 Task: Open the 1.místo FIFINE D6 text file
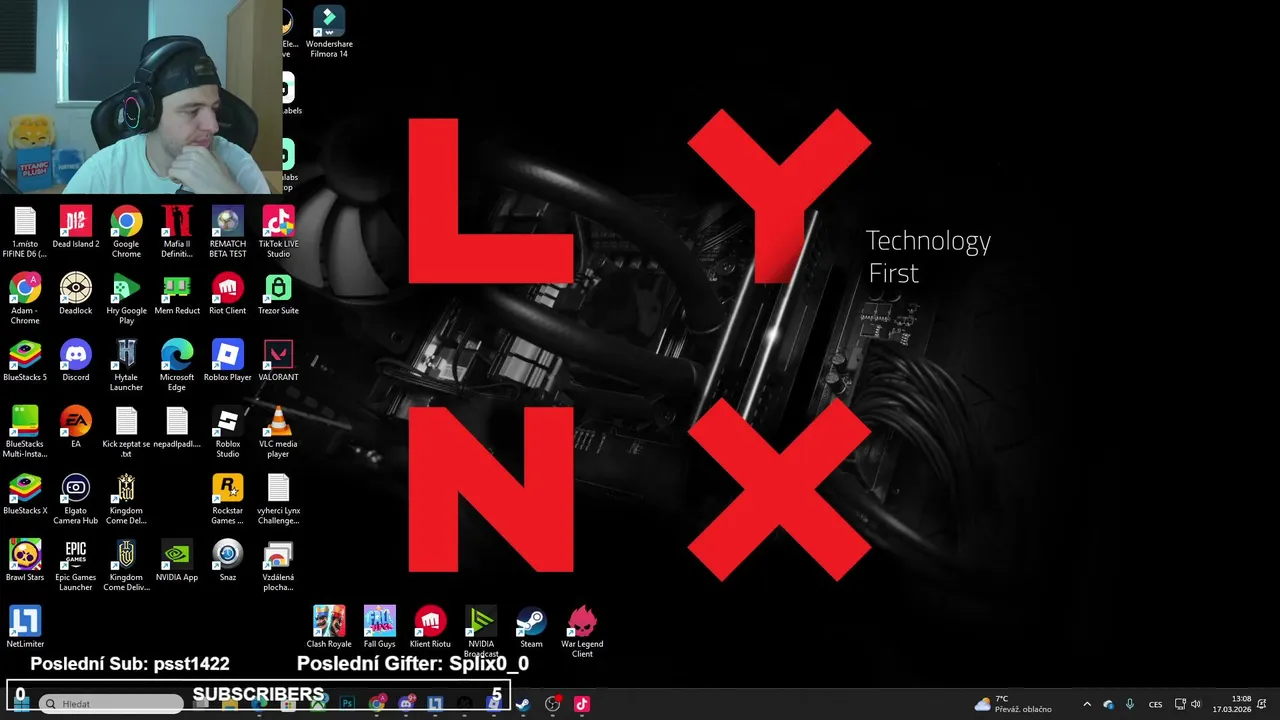[x=25, y=231]
